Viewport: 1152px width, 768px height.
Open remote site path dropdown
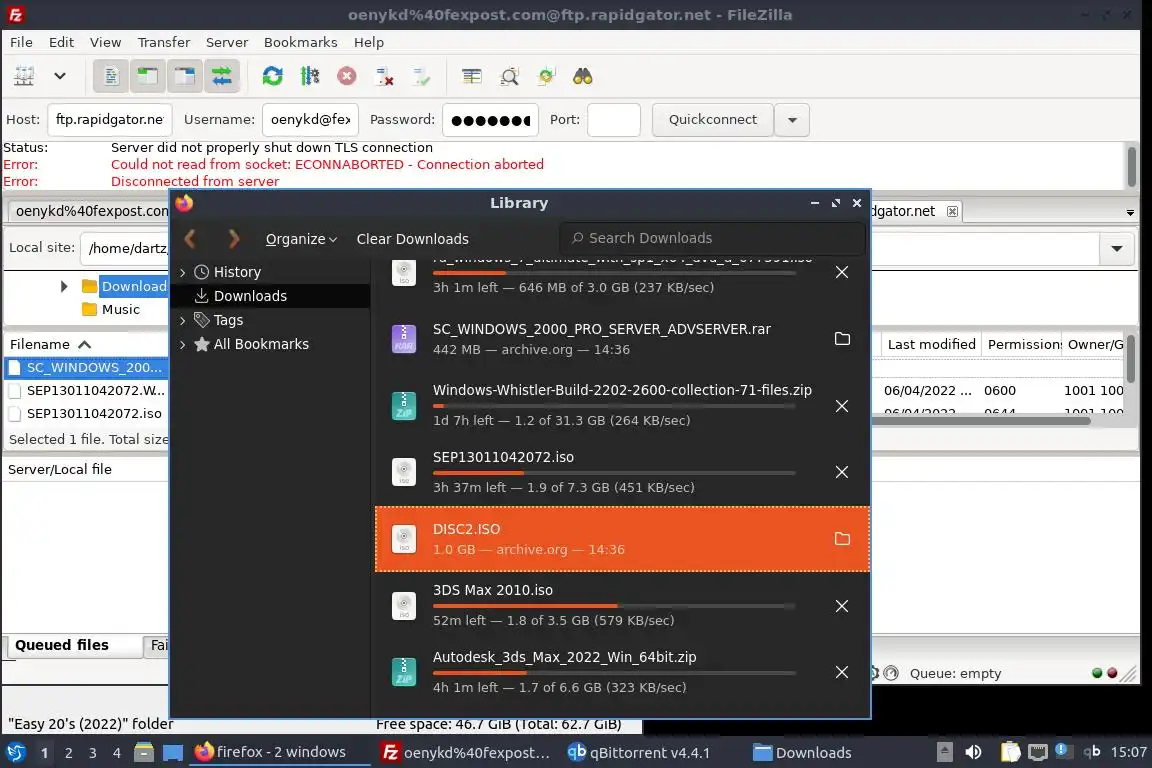tap(1117, 248)
